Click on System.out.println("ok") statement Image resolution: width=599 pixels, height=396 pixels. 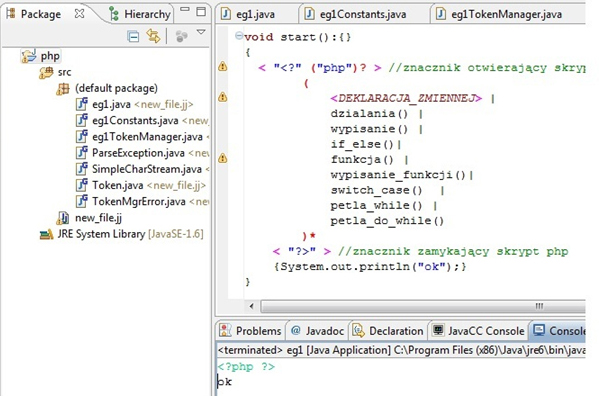click(370, 267)
